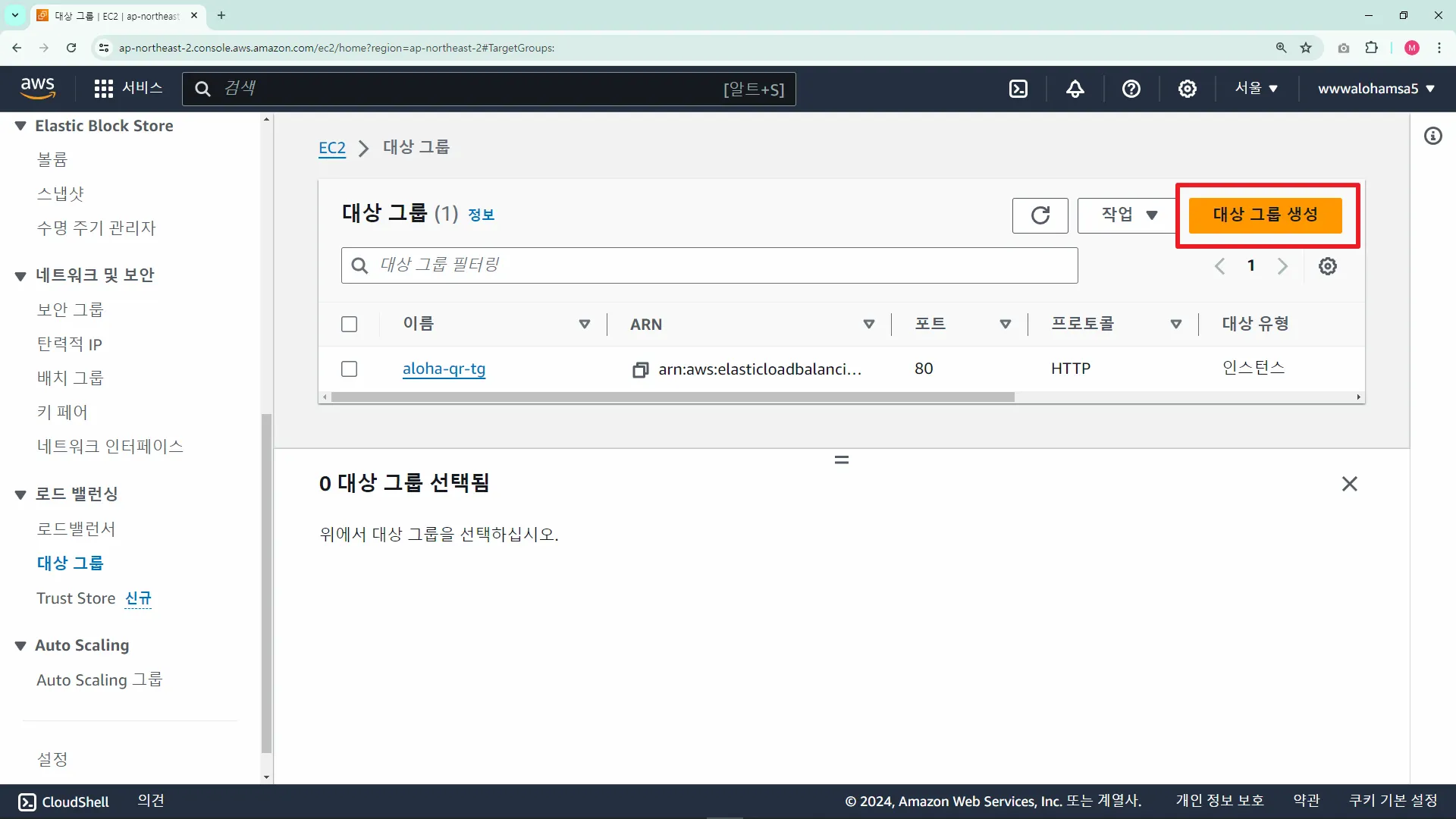1456x819 pixels.
Task: Close the target group details panel
Action: (x=1349, y=484)
